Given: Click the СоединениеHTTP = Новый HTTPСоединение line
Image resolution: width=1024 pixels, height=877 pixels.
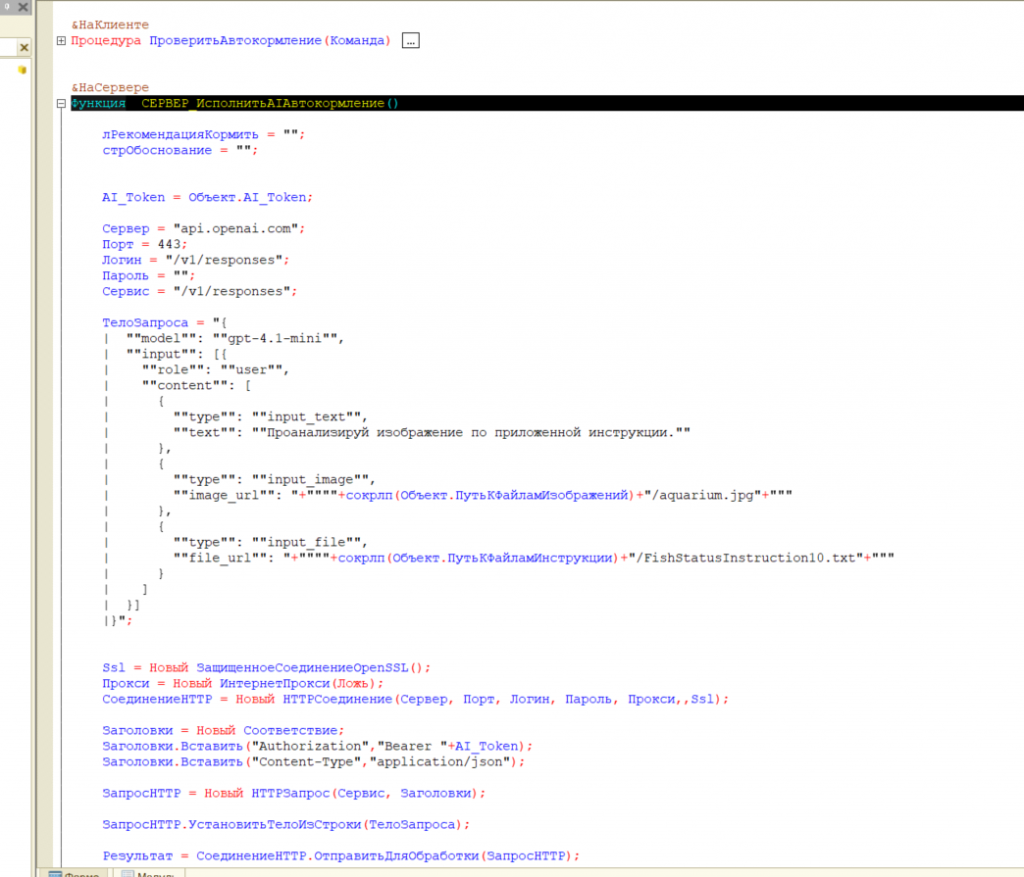Looking at the screenshot, I should (x=415, y=699).
